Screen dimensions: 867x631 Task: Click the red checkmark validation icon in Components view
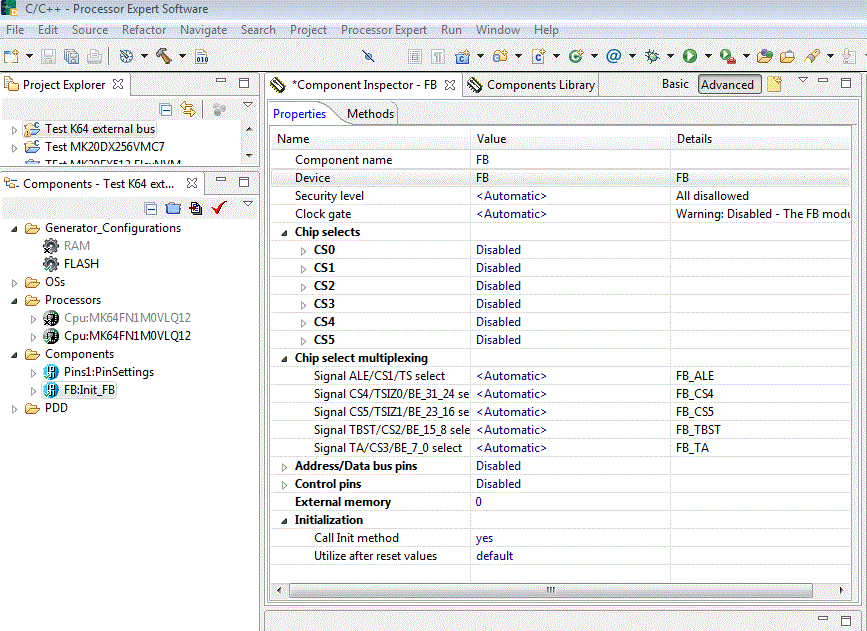(x=218, y=207)
